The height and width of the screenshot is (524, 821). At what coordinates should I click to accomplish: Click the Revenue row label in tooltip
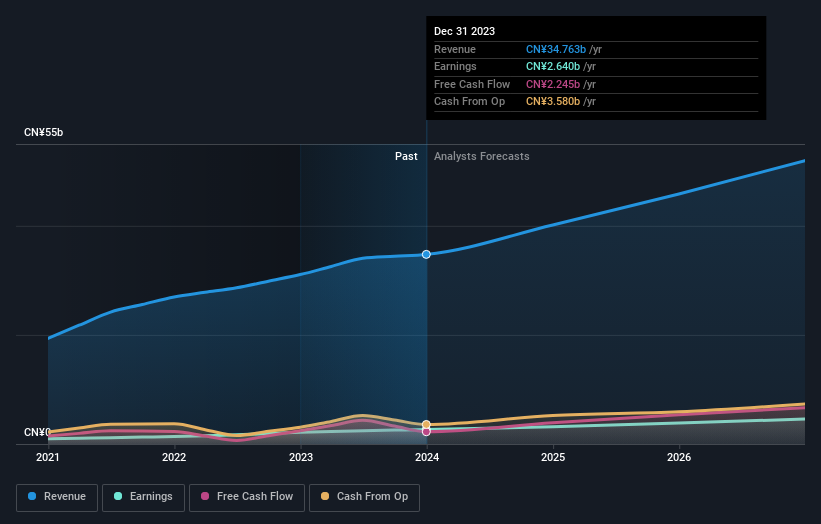click(454, 49)
